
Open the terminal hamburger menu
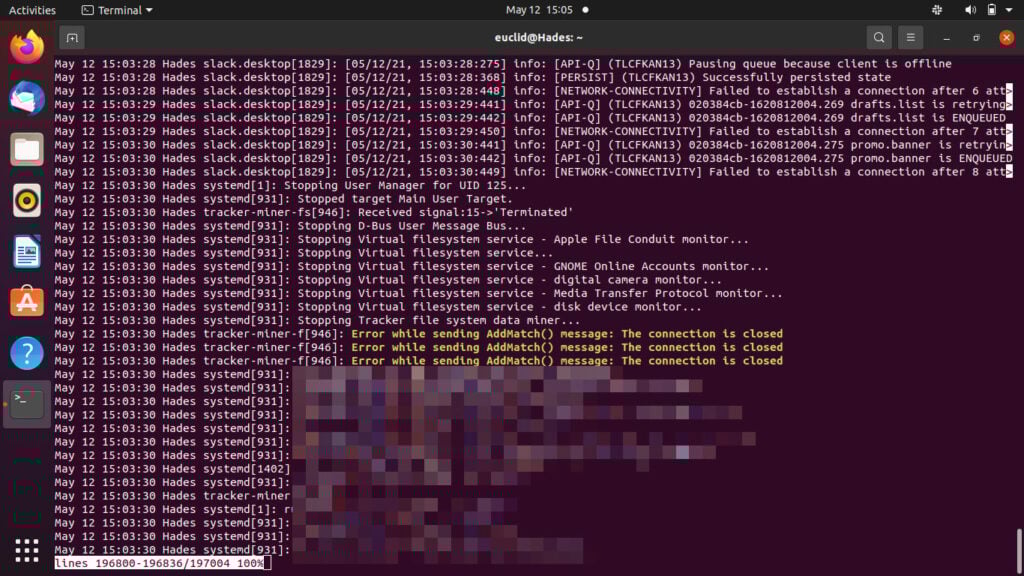[x=910, y=38]
